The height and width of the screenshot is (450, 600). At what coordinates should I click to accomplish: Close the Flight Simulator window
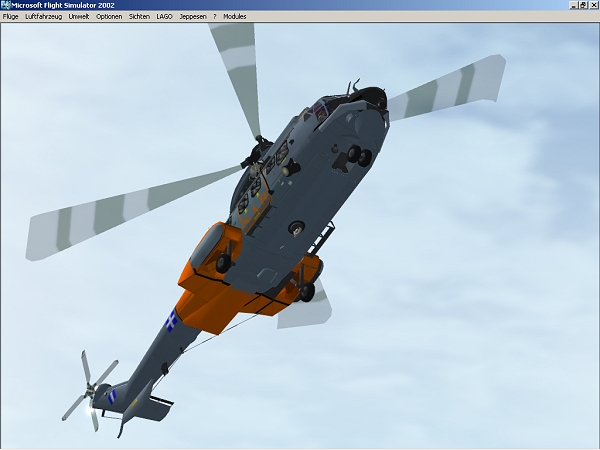click(593, 5)
